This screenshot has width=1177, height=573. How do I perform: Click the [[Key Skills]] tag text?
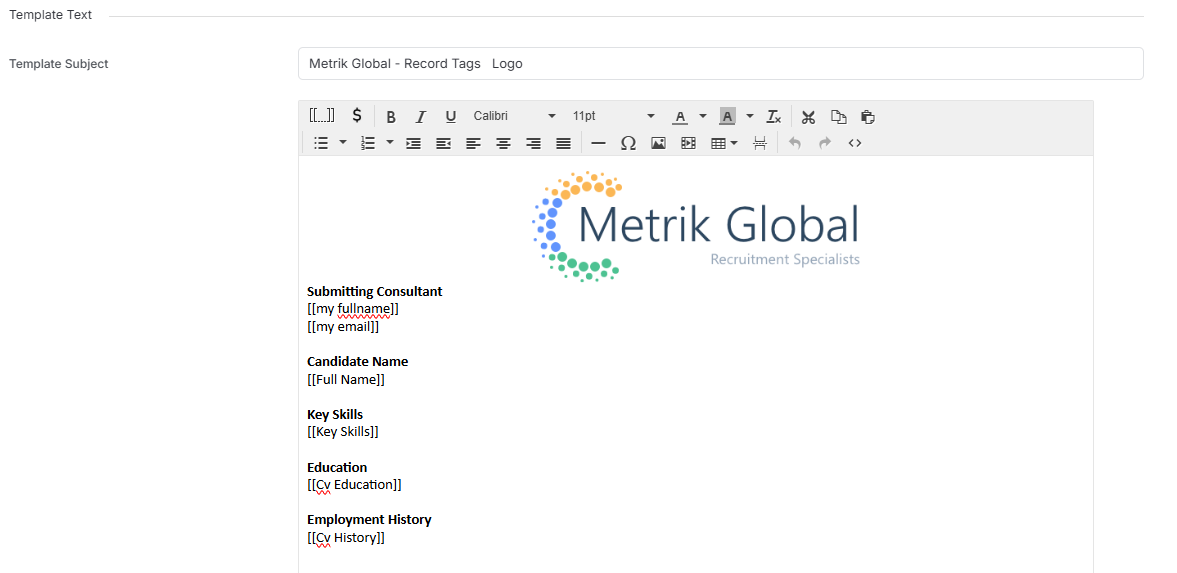click(x=343, y=432)
